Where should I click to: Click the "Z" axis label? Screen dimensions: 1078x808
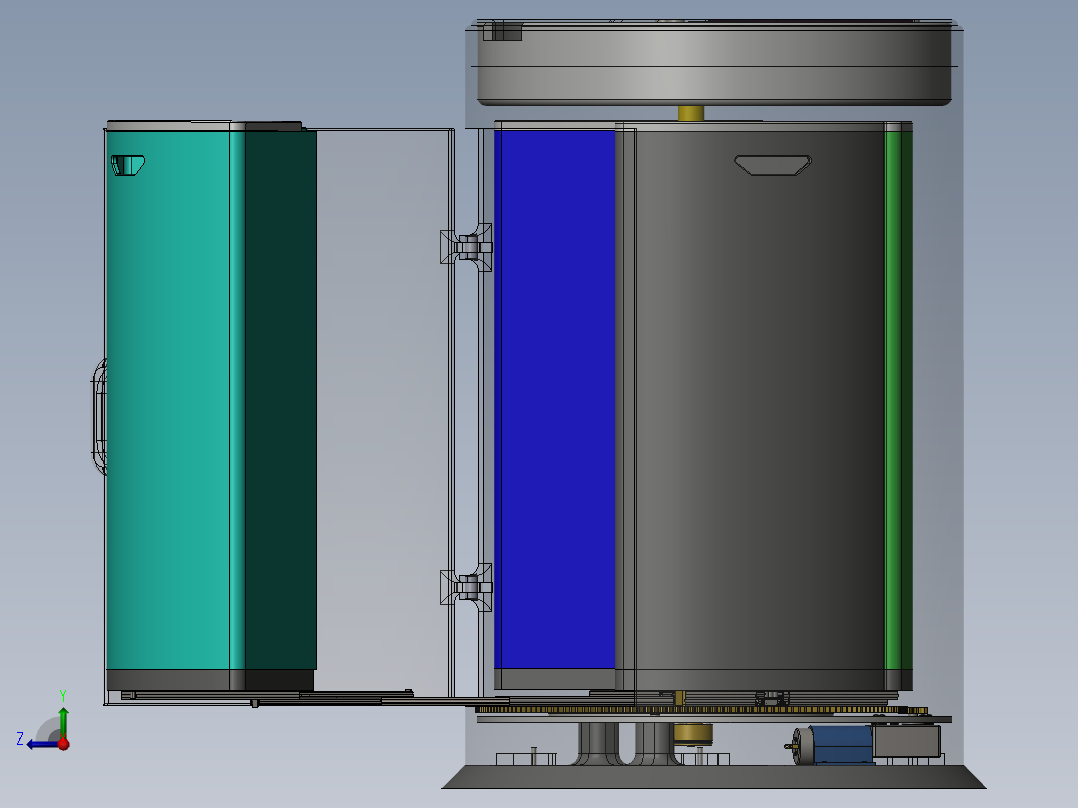coord(20,739)
